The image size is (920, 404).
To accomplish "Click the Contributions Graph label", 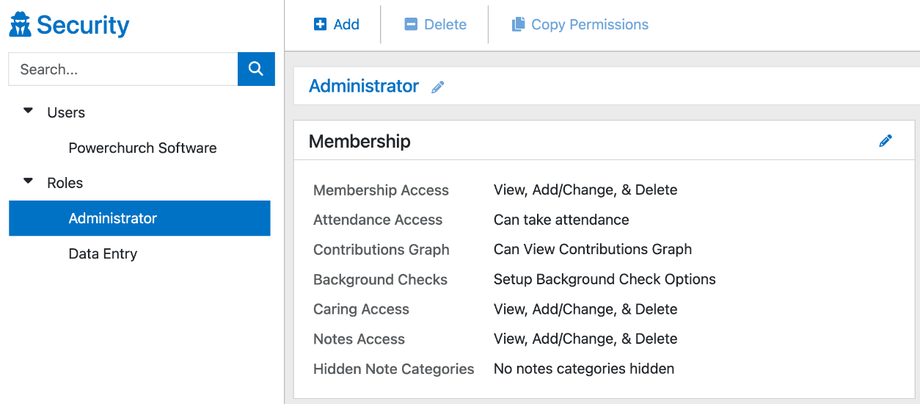I will coord(381,250).
